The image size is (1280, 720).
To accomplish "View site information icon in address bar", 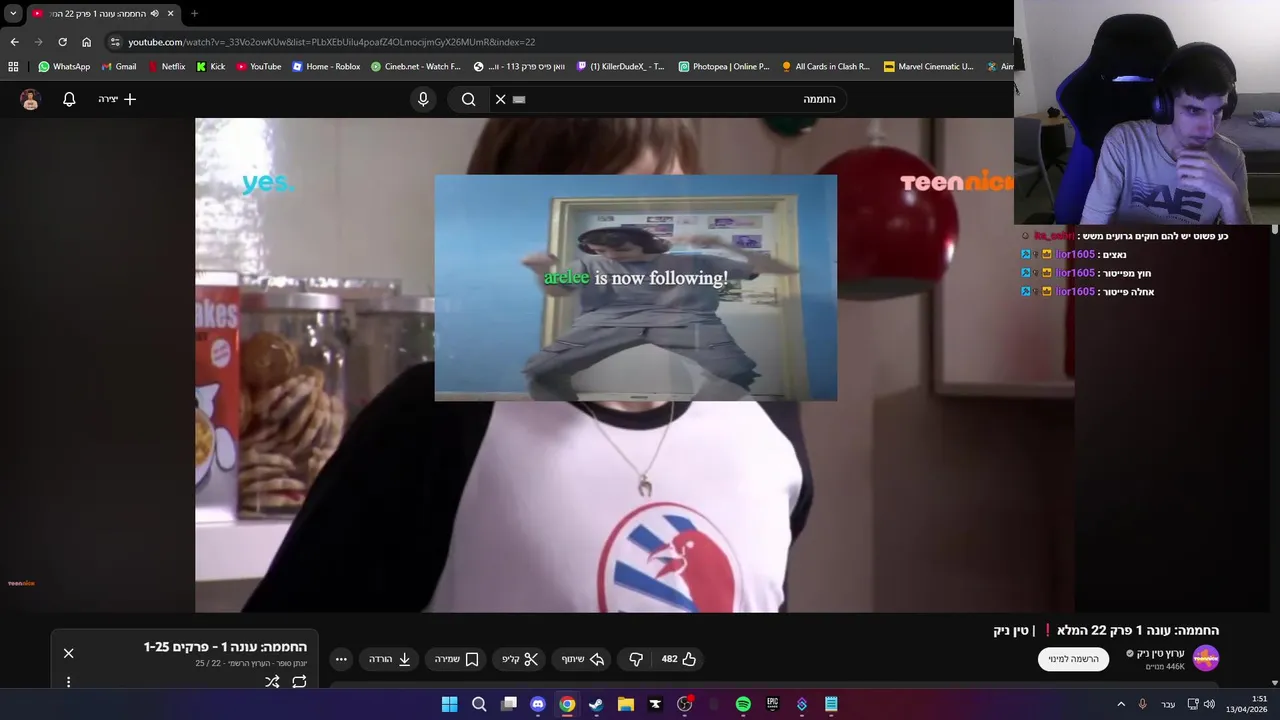I will 115,42.
